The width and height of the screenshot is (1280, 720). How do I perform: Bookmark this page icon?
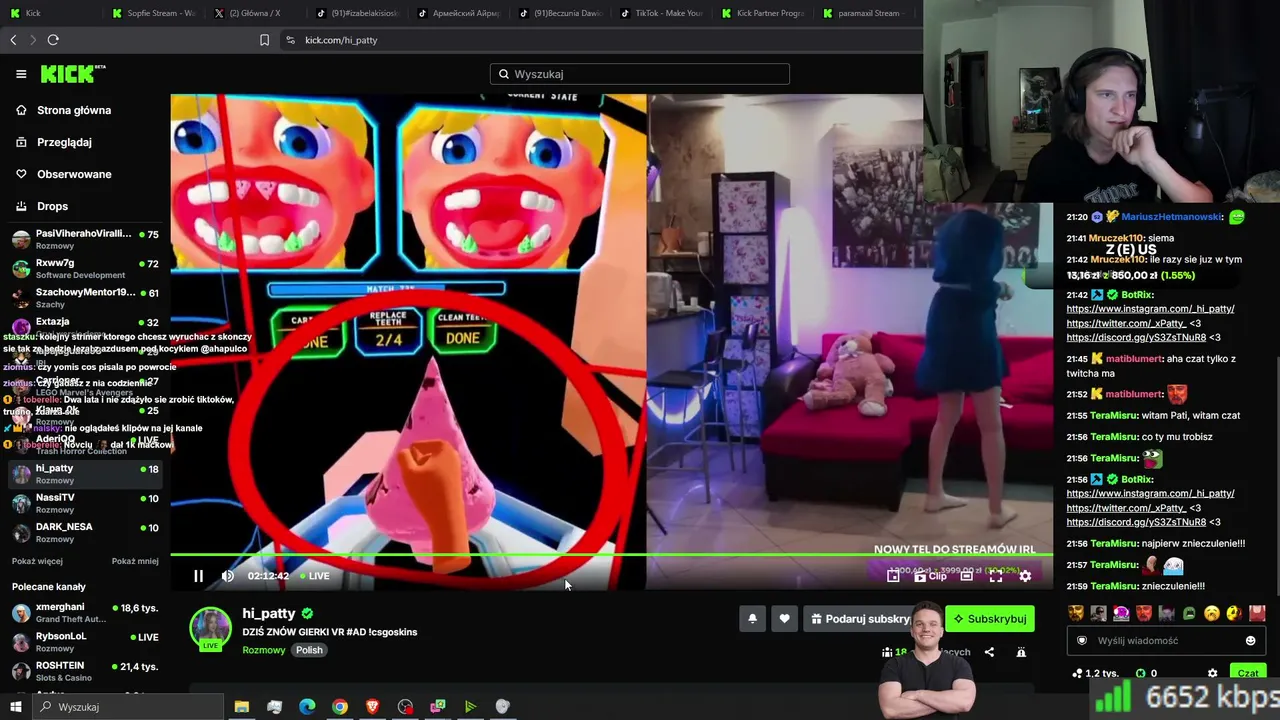[x=264, y=40]
